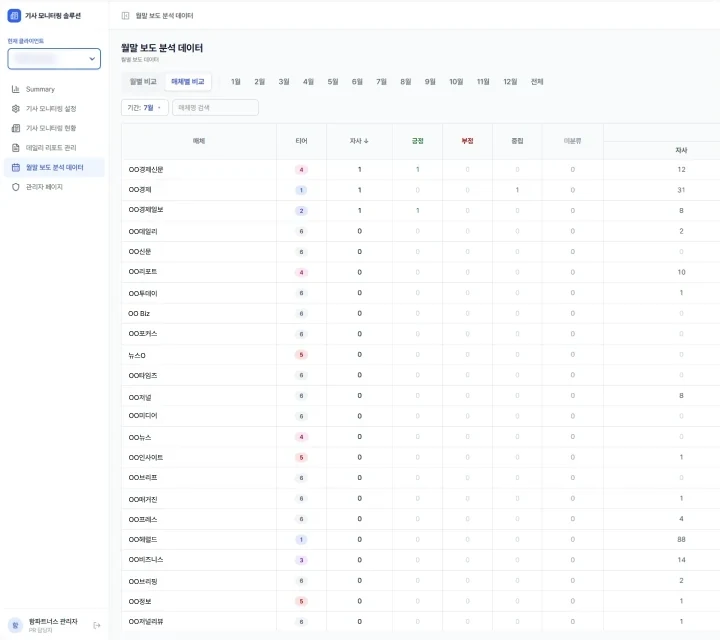Focus the 매체명 검색 search field

click(x=215, y=107)
